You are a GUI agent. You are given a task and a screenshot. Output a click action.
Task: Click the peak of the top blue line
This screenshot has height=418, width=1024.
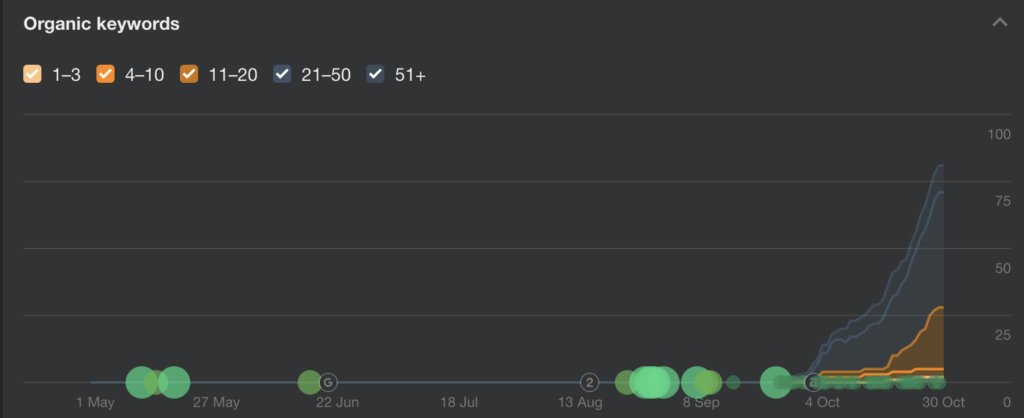coord(941,165)
